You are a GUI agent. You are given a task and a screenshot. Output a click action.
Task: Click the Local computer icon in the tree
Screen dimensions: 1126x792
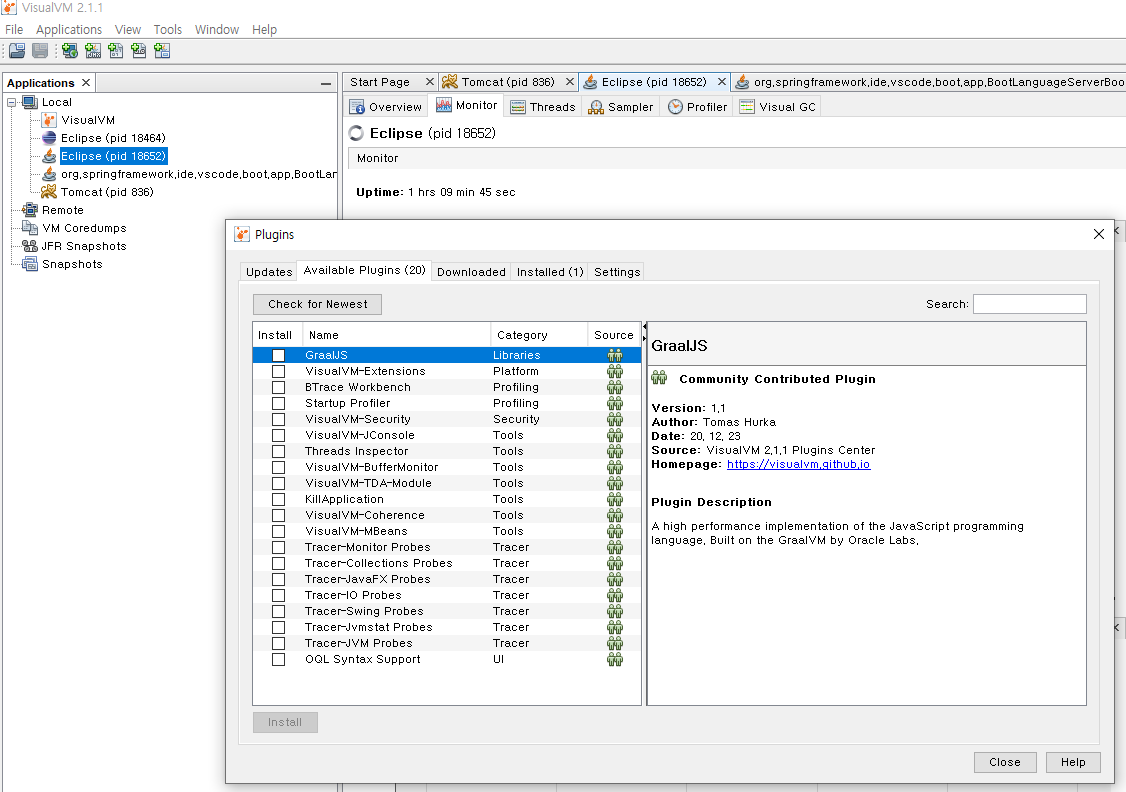[x=30, y=102]
